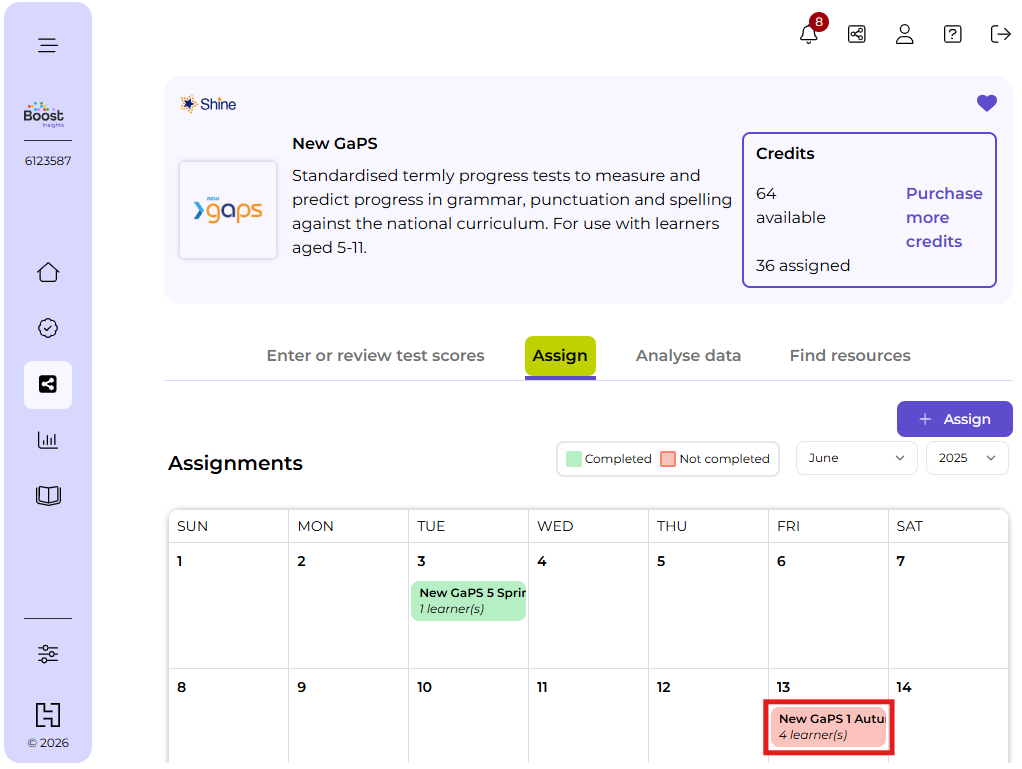Open the book resources sidebar icon
Image resolution: width=1022 pixels, height=769 pixels.
click(48, 496)
